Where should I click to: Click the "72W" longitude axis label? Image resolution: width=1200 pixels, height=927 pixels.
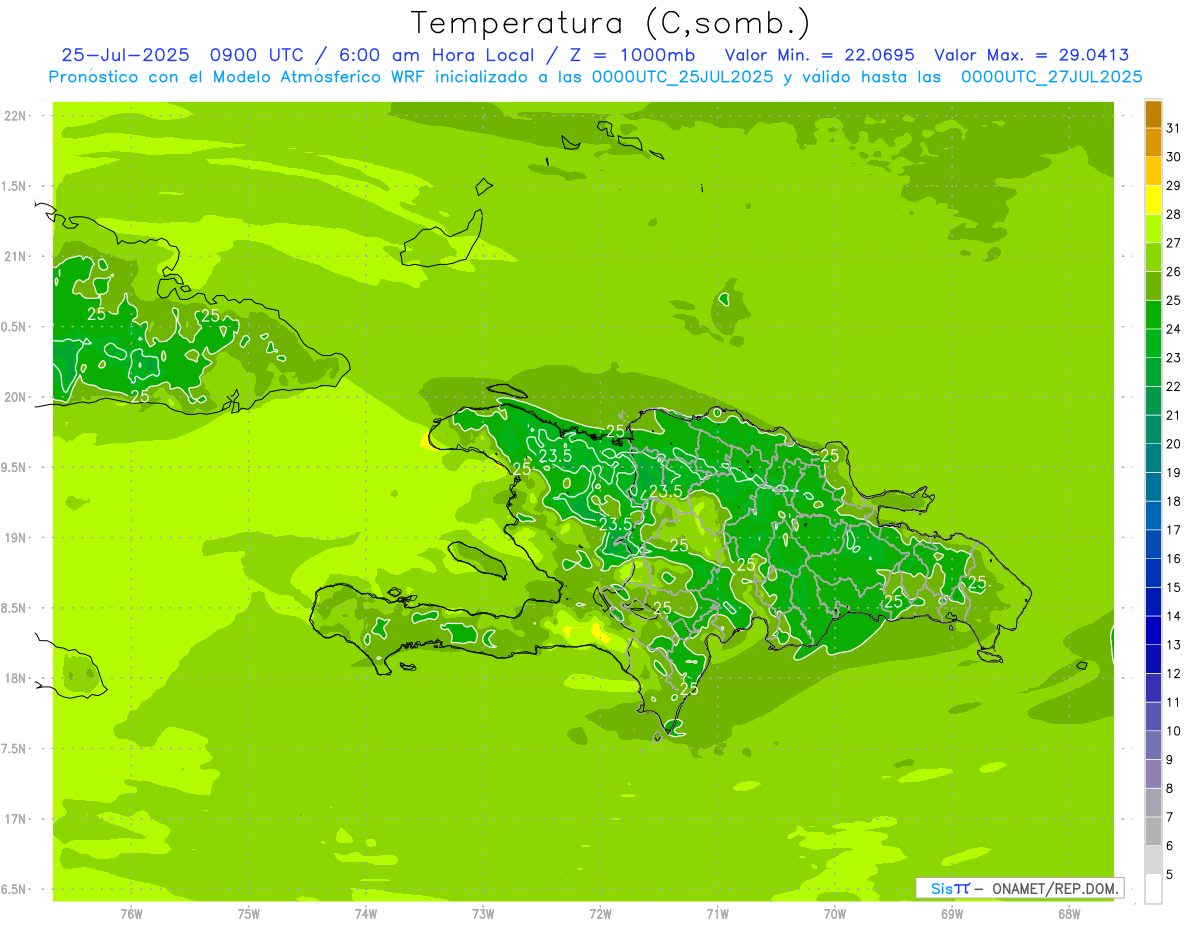coord(601,914)
